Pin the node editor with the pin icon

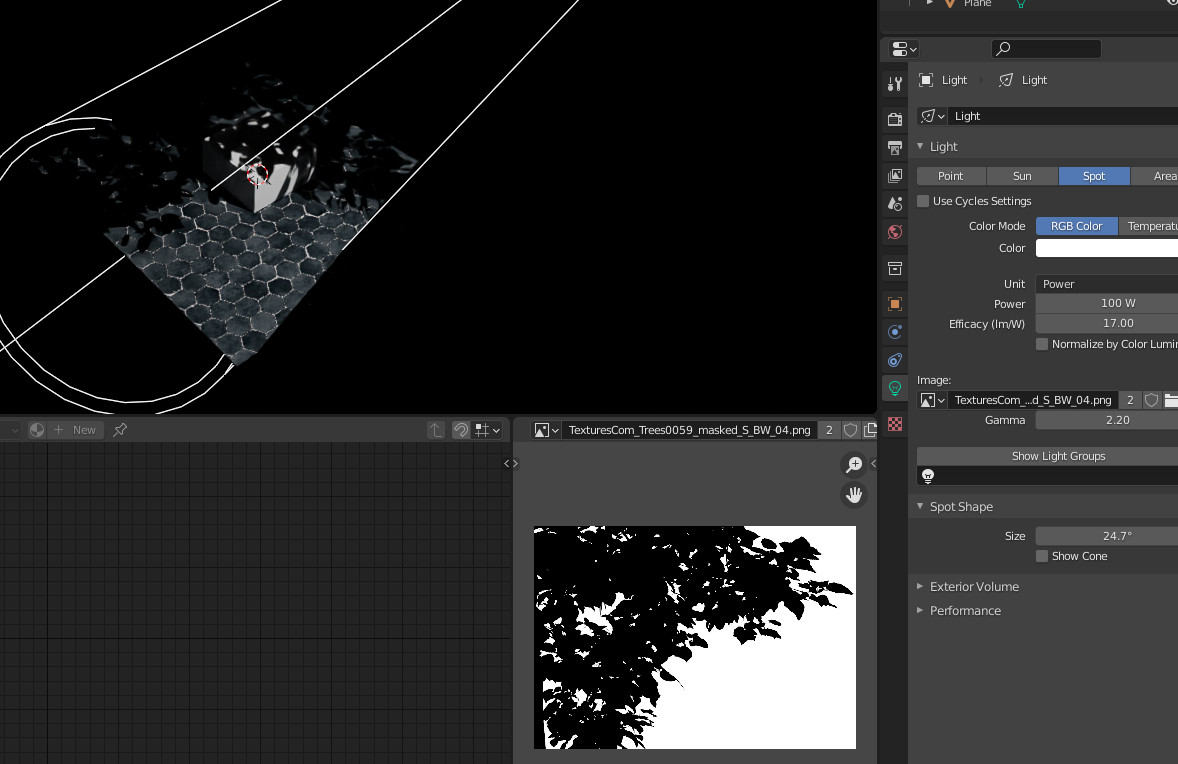(120, 430)
